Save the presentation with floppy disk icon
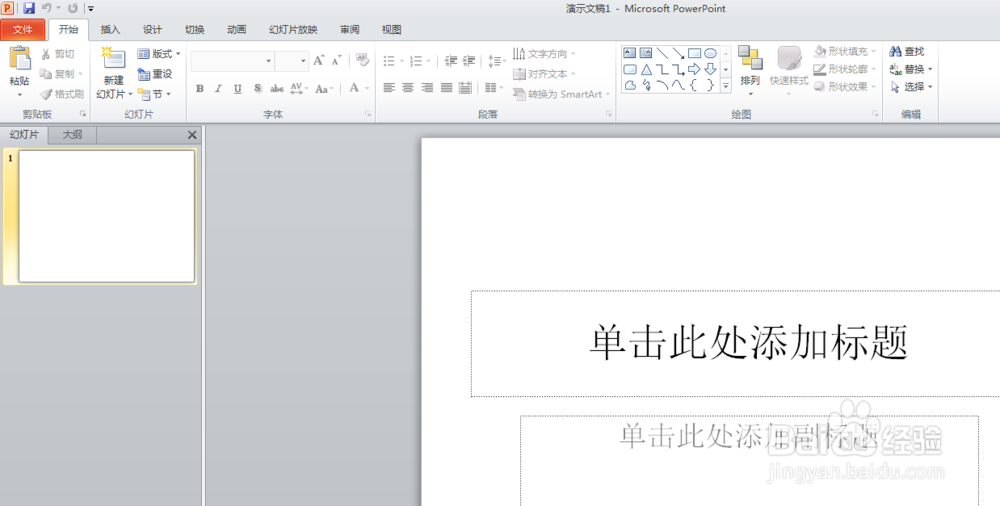This screenshot has width=1000, height=506. point(29,8)
